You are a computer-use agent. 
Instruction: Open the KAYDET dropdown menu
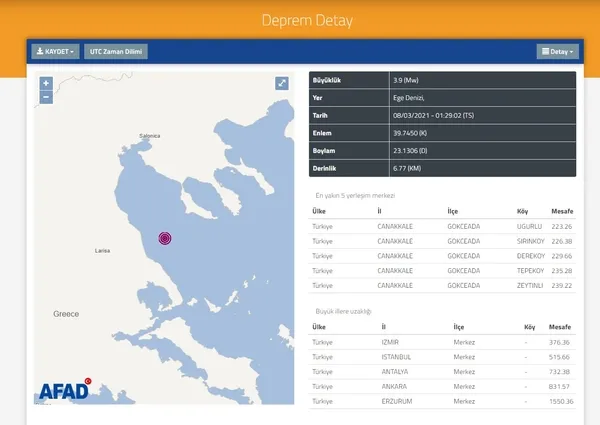tap(55, 51)
